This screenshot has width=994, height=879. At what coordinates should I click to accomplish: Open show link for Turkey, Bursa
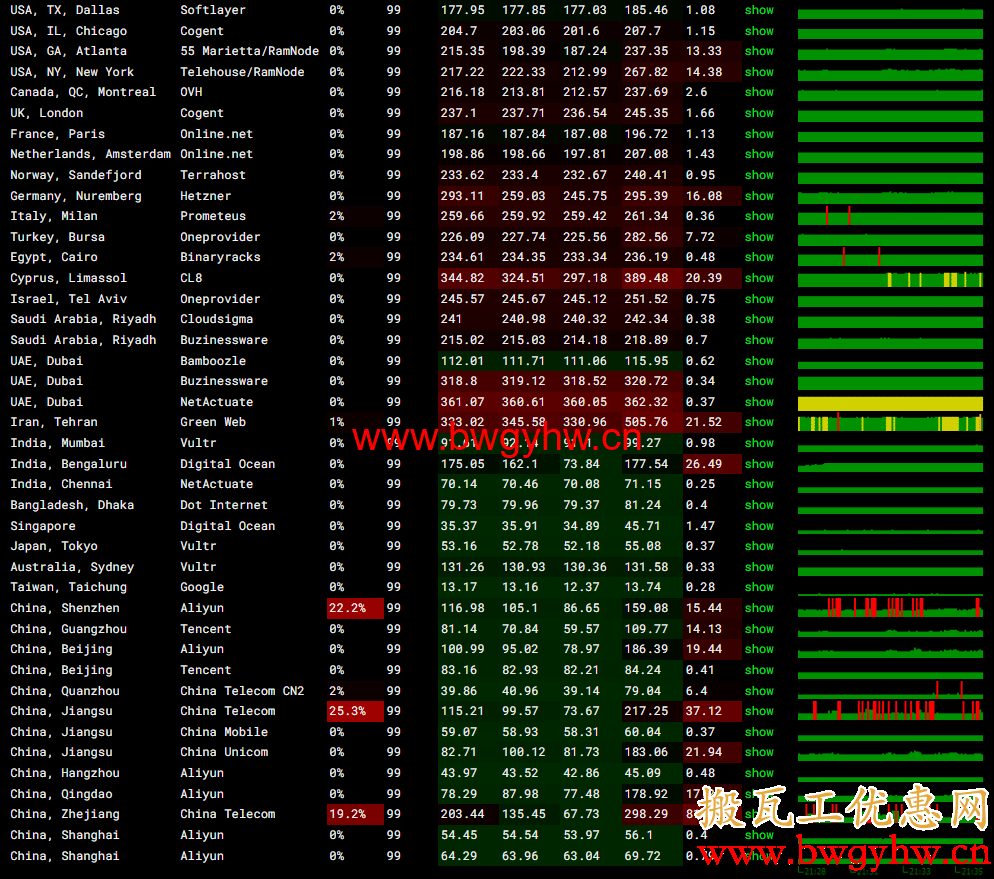click(759, 238)
